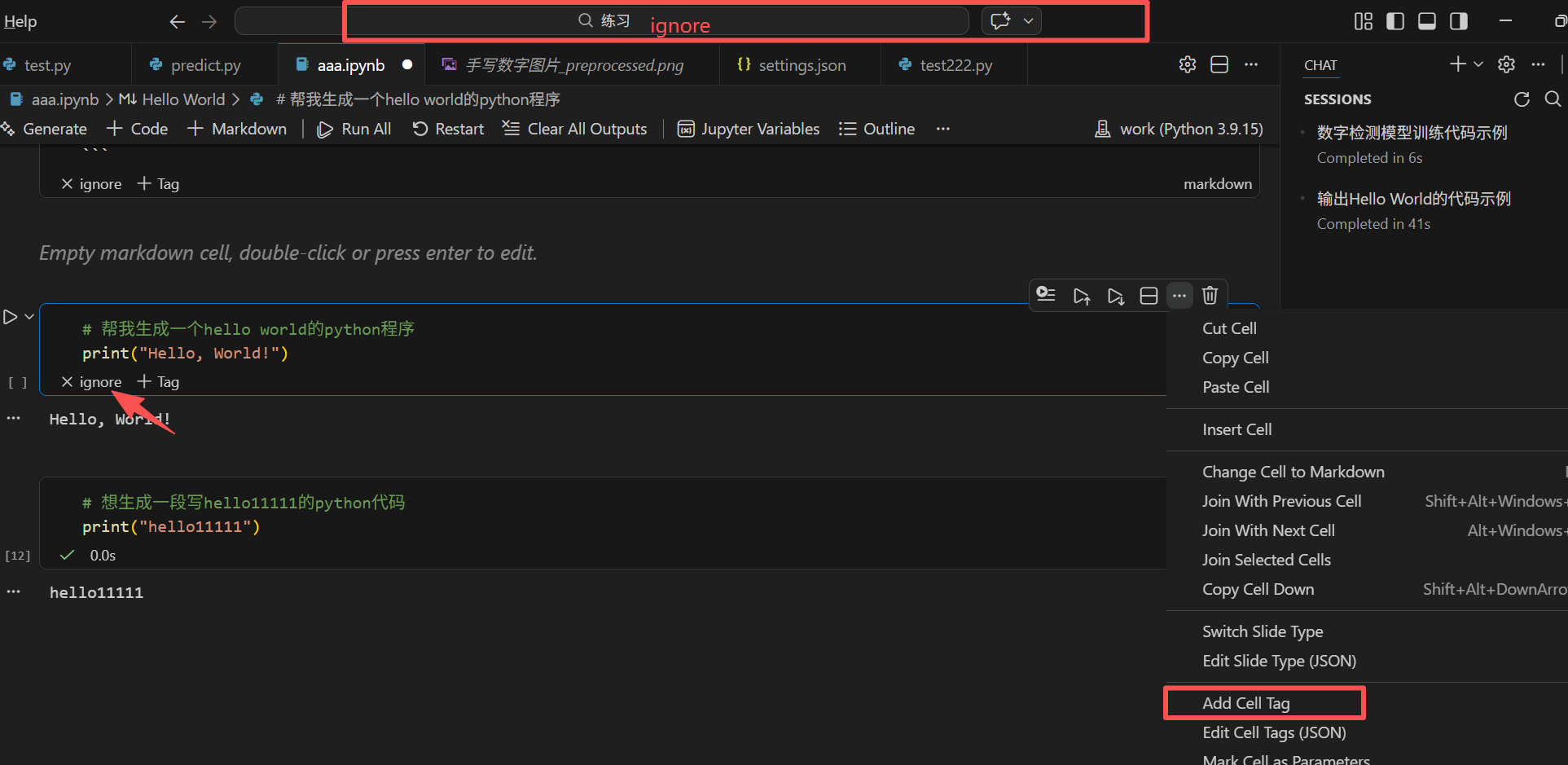Select cell language label "markdown"
Viewport: 1568px width, 765px height.
(1218, 184)
